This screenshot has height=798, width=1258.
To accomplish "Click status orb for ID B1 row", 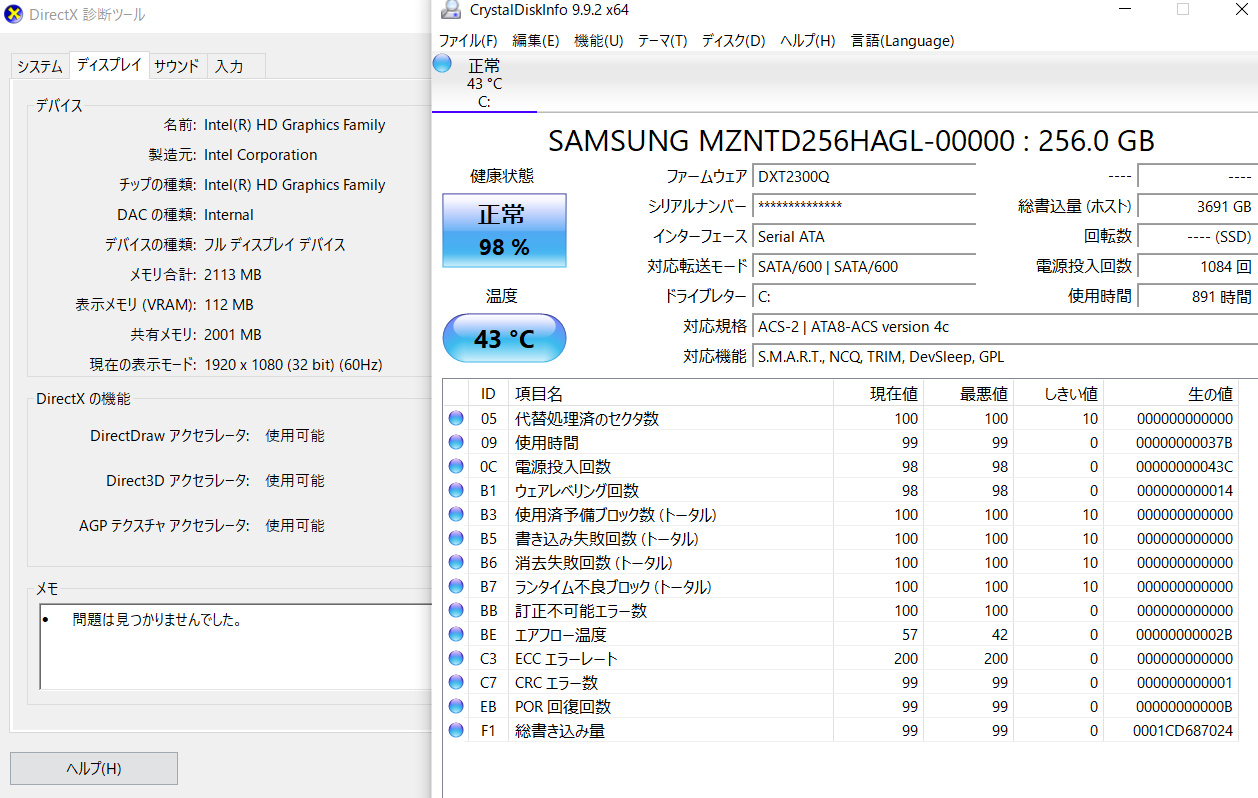I will pyautogui.click(x=456, y=491).
